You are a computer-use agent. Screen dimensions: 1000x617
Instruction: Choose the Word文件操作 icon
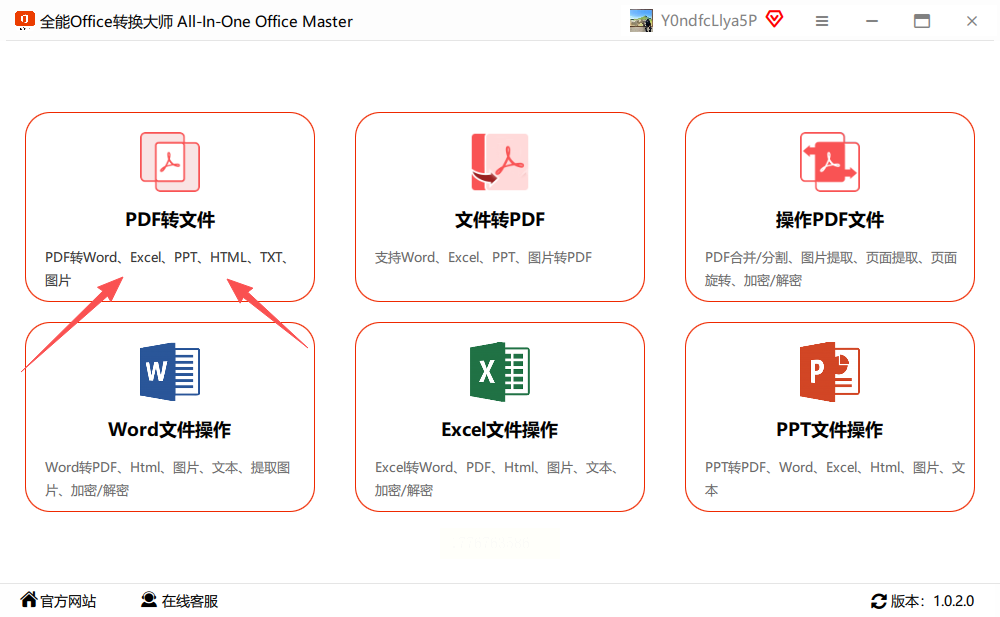pos(170,372)
